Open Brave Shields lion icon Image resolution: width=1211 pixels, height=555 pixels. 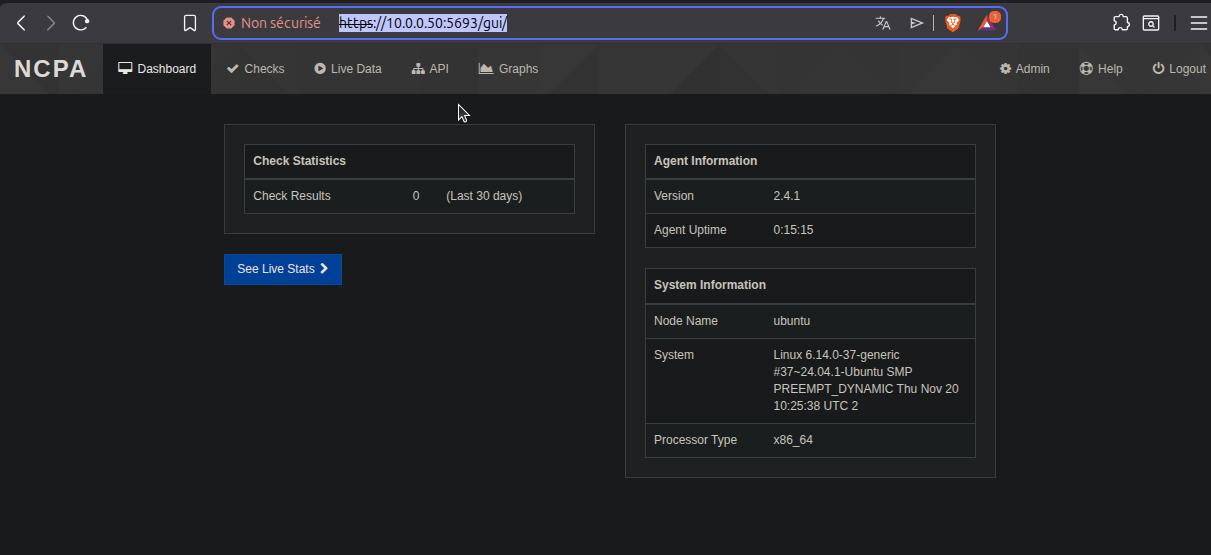pos(952,23)
